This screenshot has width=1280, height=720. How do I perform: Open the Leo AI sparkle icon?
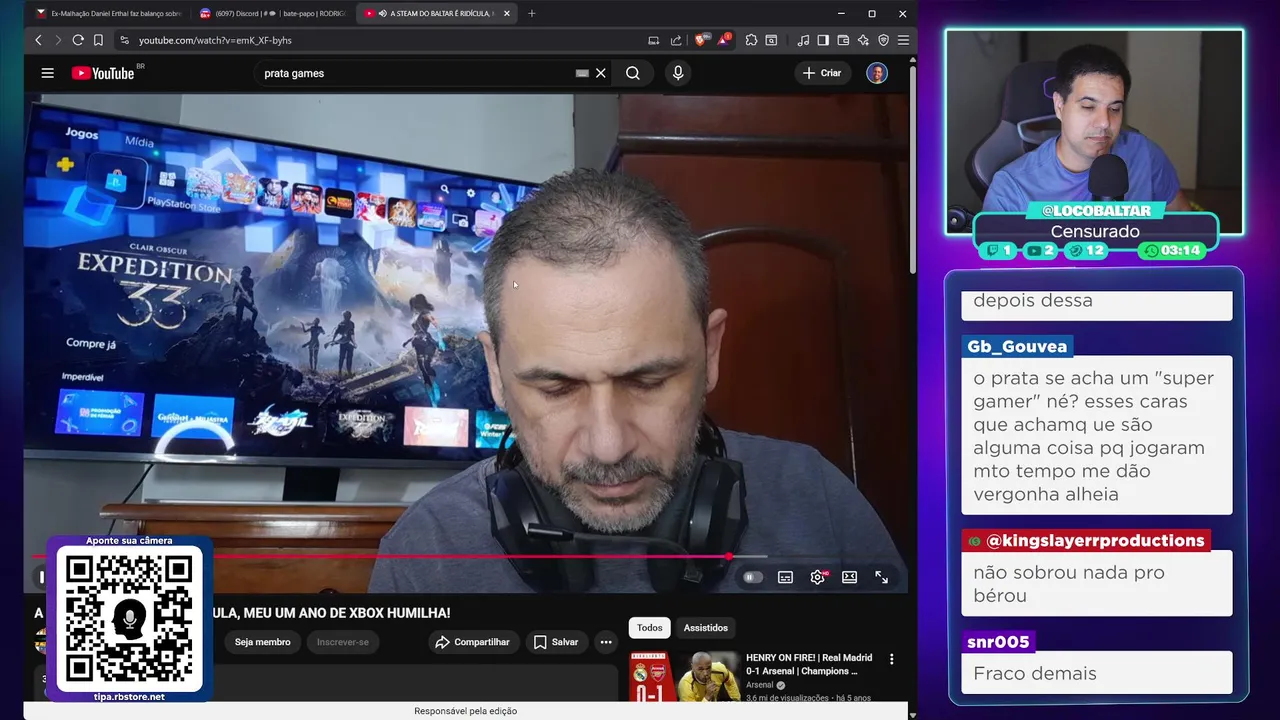coord(863,40)
